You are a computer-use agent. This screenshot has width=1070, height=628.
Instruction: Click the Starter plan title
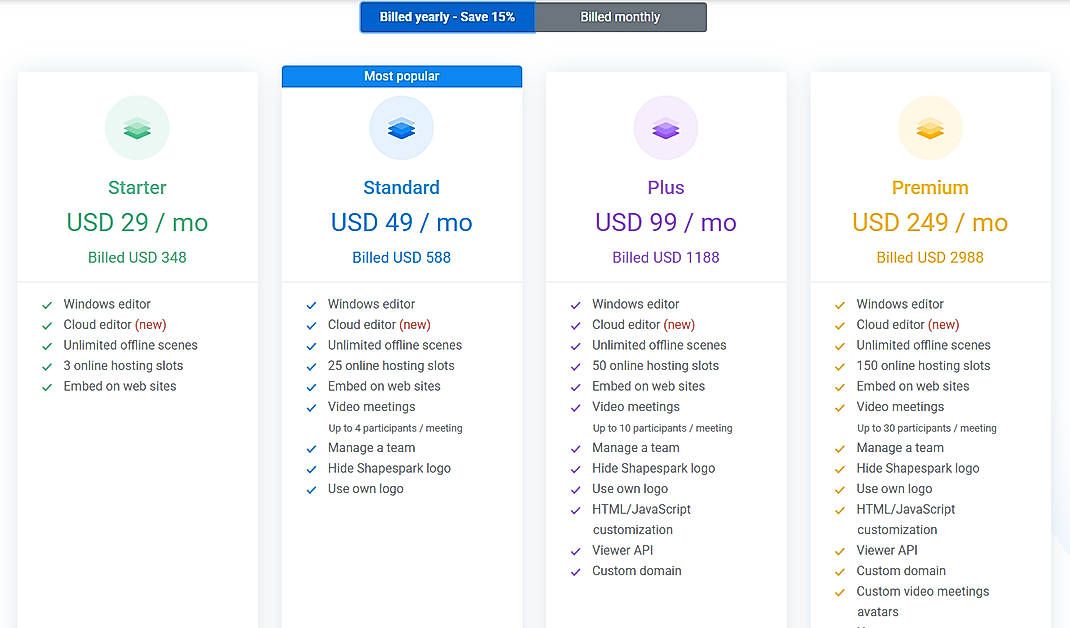tap(137, 187)
